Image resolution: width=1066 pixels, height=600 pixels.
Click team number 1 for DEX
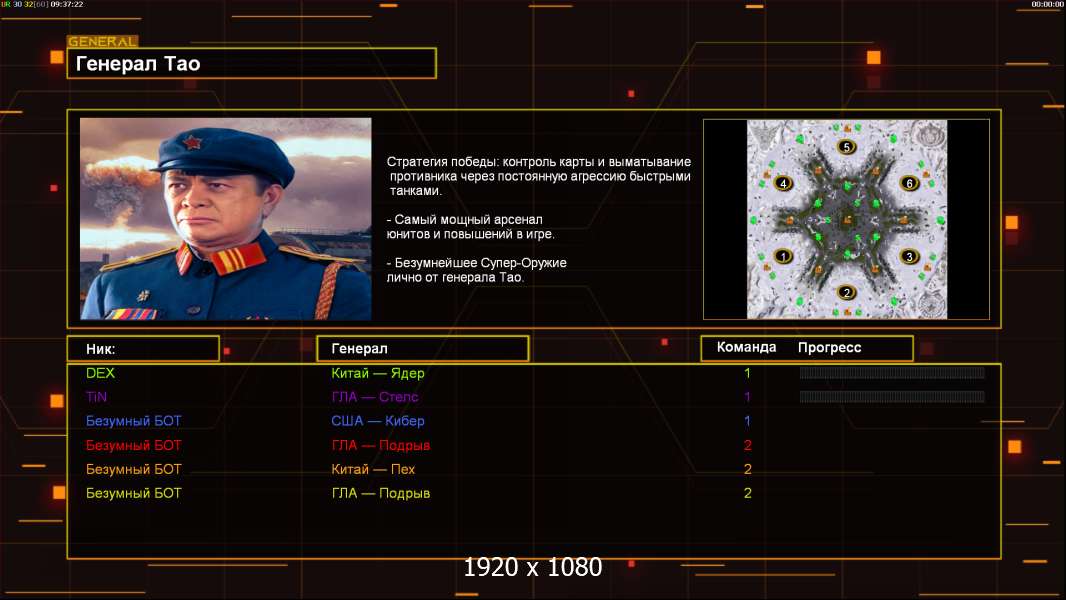coord(747,373)
